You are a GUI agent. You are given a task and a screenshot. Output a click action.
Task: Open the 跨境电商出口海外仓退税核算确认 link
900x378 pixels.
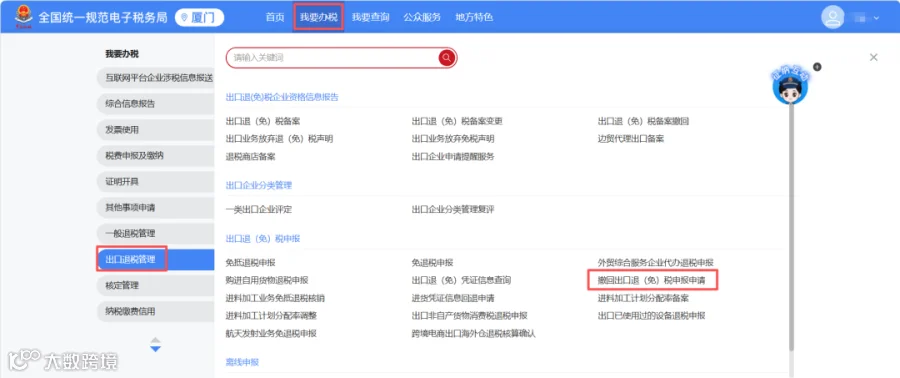click(473, 333)
